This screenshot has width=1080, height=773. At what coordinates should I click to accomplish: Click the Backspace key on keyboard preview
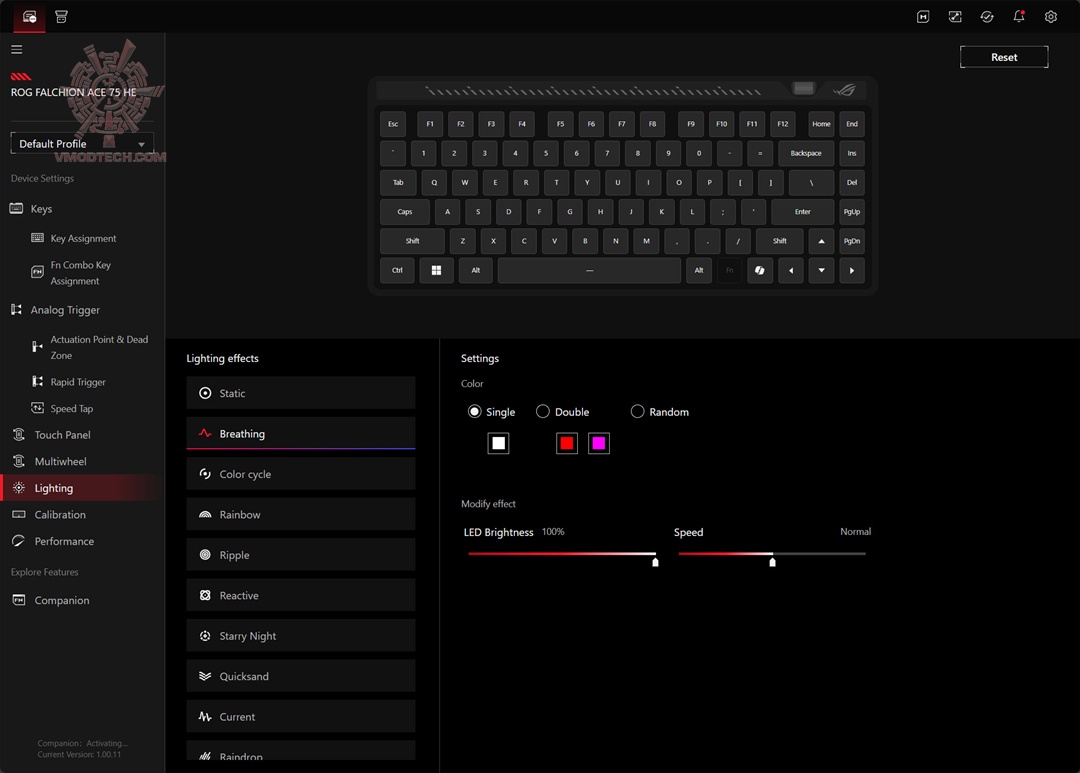pos(806,153)
